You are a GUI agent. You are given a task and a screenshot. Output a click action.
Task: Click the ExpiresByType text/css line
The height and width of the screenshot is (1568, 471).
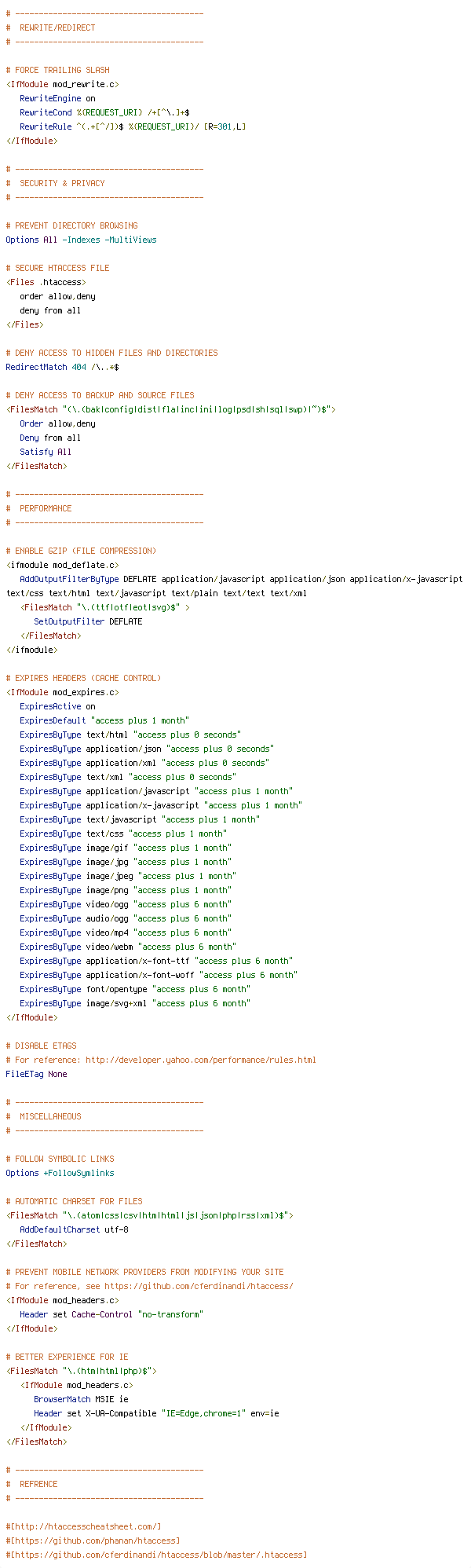[123, 833]
